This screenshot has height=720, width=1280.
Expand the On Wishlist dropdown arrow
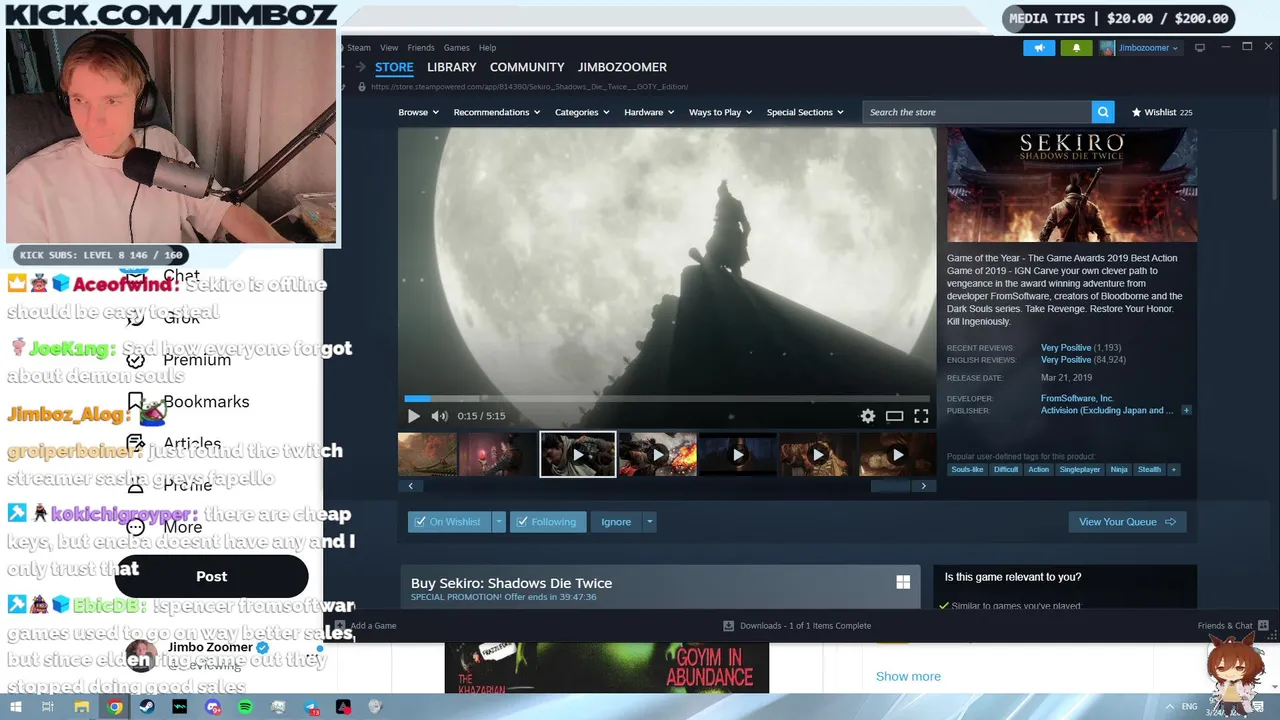(x=498, y=522)
